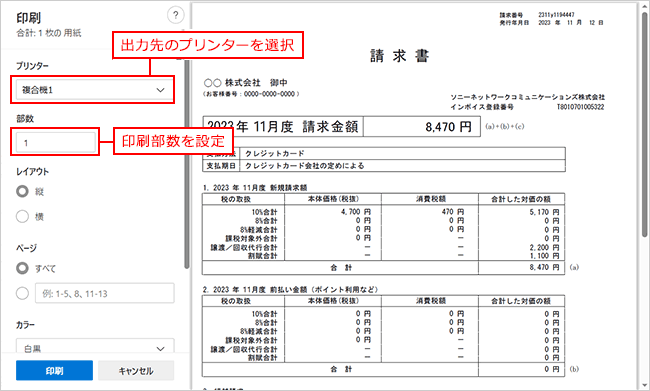Click the 合計: 1 枚の用紙 summary text
650x391 pixels.
(x=49, y=33)
